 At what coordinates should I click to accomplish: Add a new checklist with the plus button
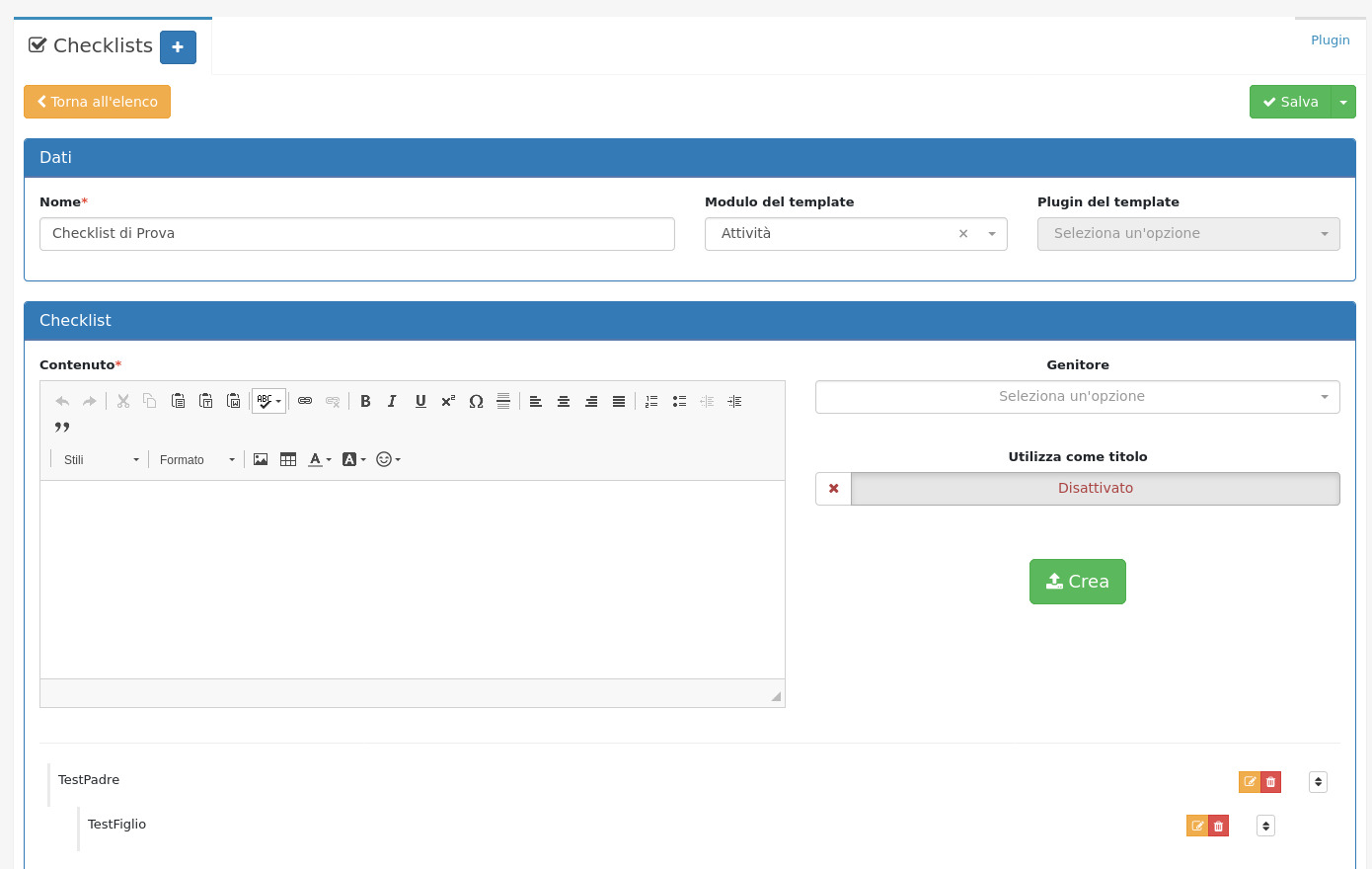(178, 47)
